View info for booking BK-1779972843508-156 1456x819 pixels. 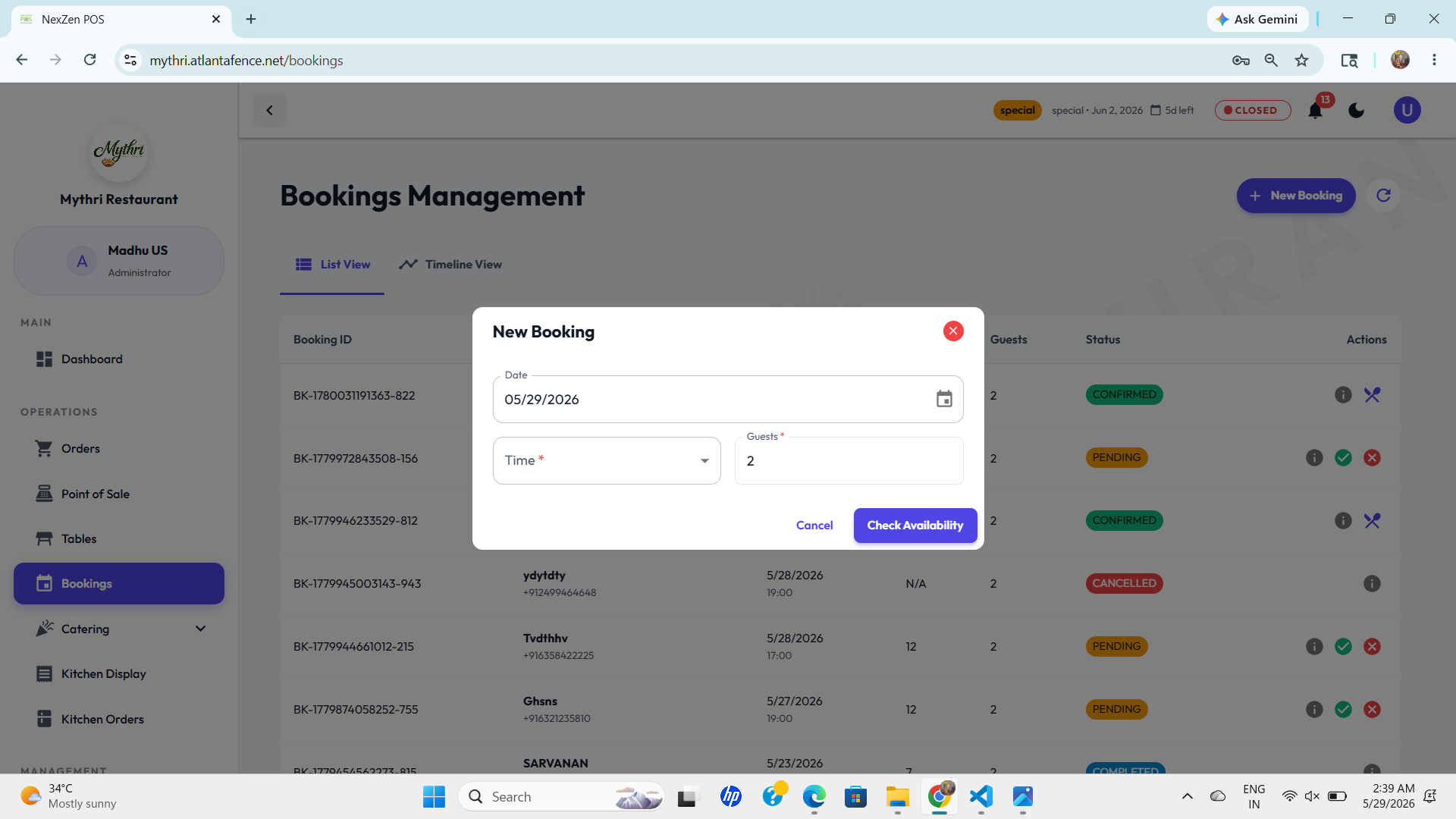coord(1314,458)
